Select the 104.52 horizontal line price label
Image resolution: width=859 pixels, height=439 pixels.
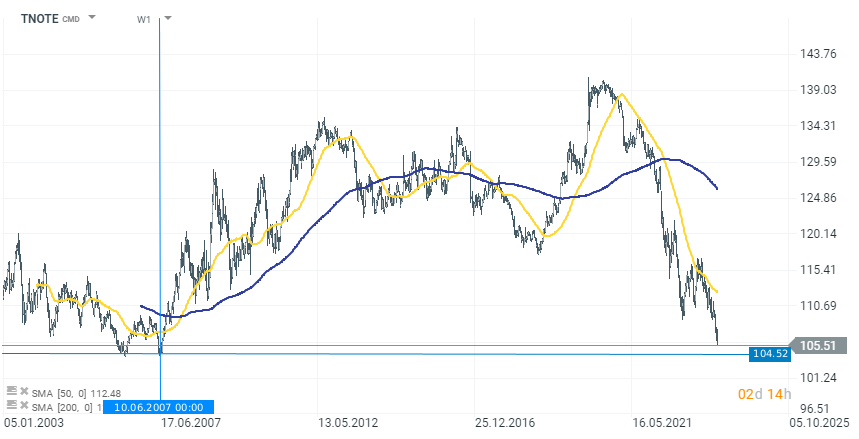(x=770, y=354)
